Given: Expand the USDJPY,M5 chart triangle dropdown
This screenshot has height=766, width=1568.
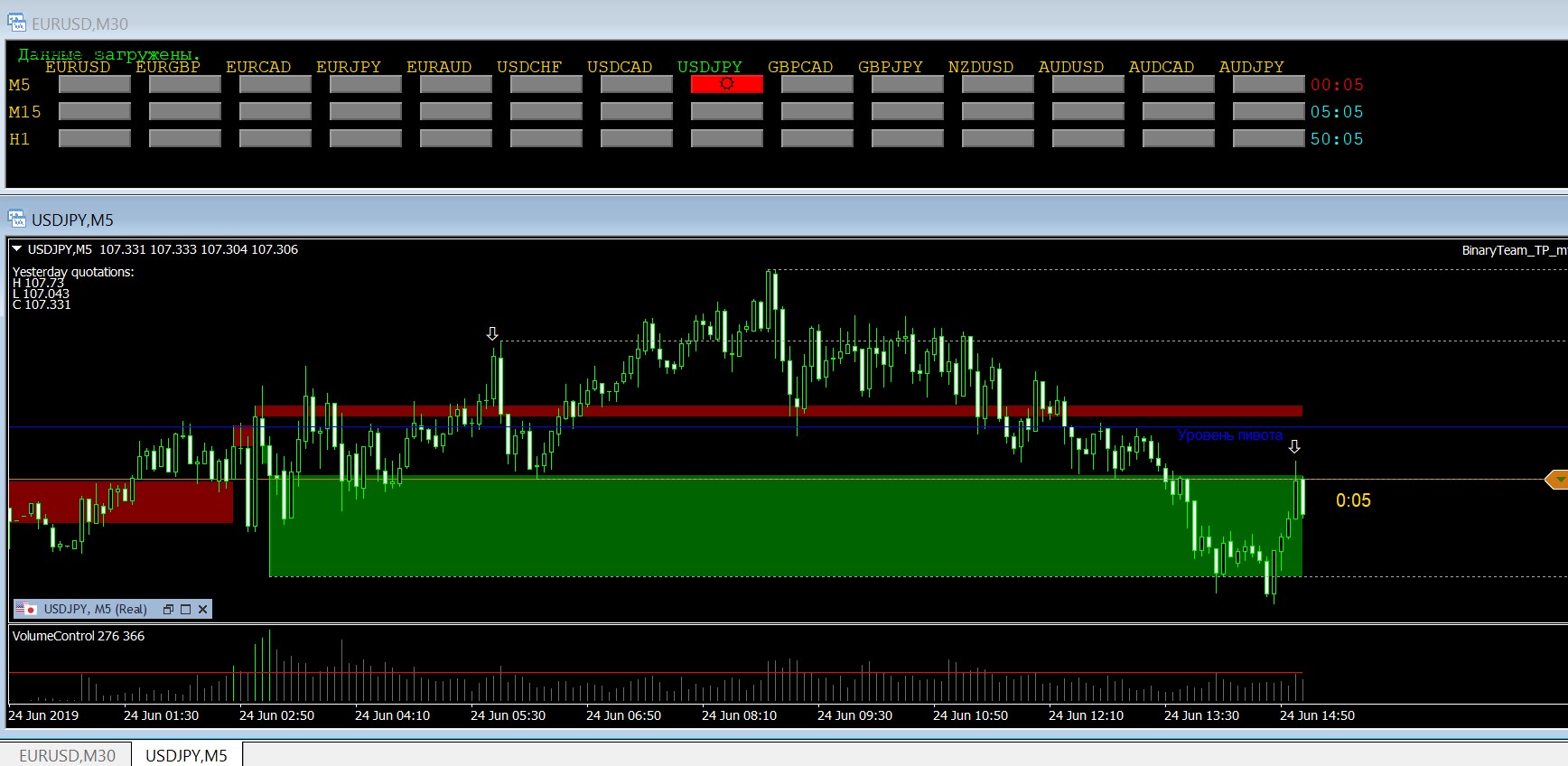Looking at the screenshot, I should (16, 249).
